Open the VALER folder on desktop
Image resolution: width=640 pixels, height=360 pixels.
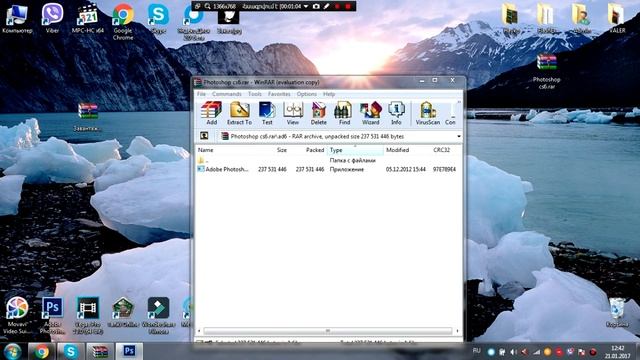tap(617, 18)
